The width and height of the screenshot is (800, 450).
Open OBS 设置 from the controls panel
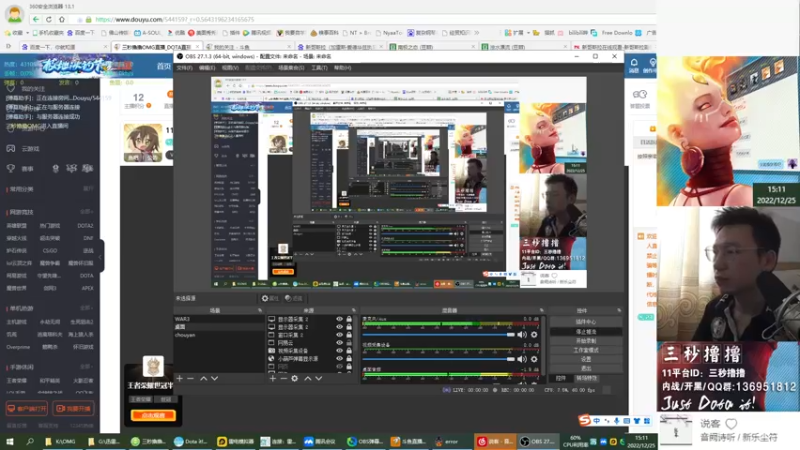[586, 359]
